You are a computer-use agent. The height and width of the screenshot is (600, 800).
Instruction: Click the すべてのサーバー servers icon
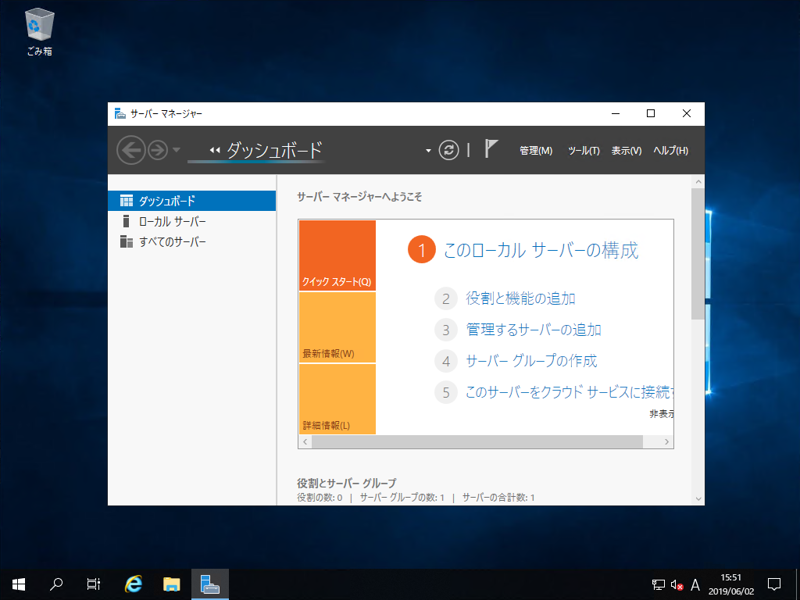tap(126, 241)
